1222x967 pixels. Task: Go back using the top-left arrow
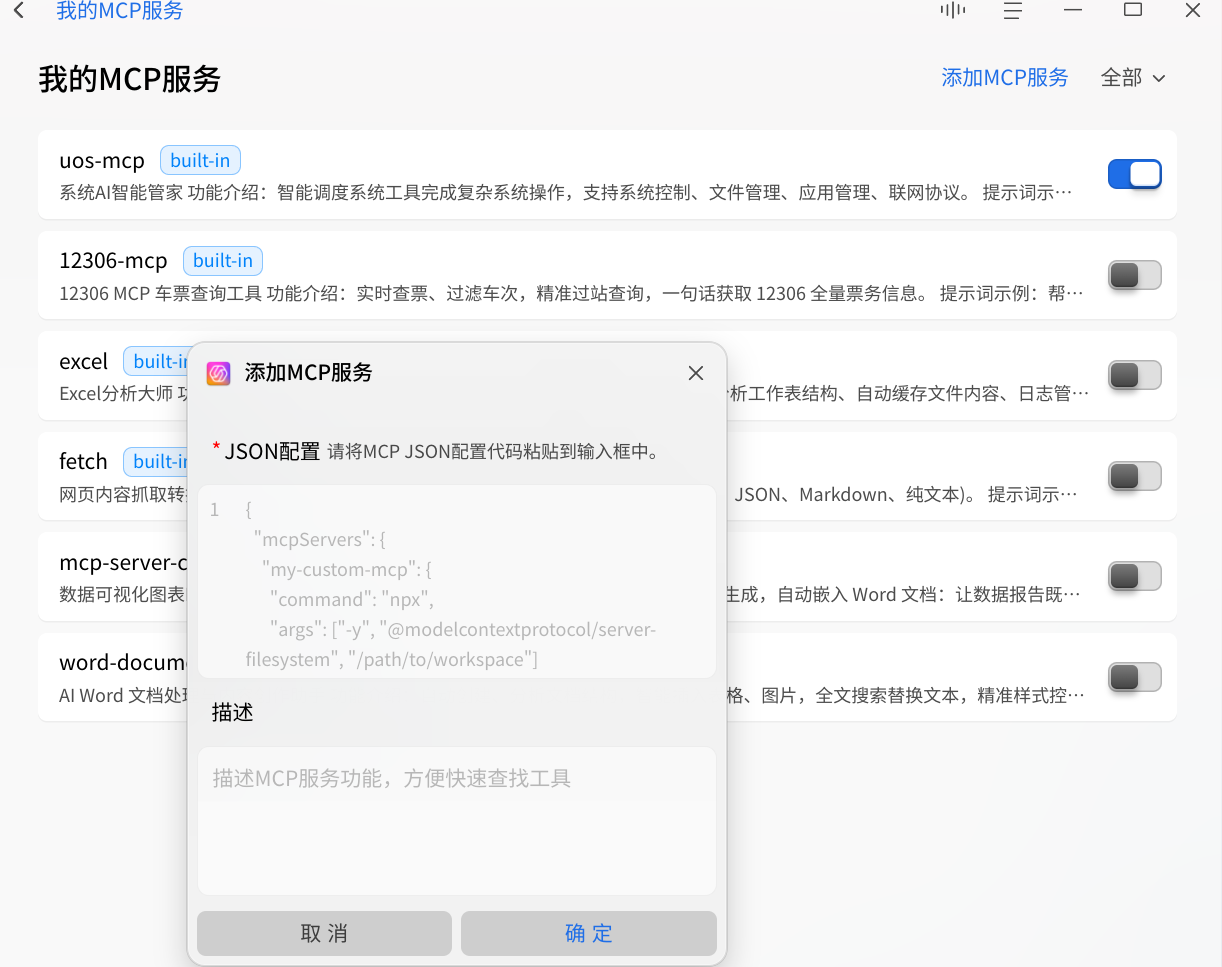pos(18,11)
